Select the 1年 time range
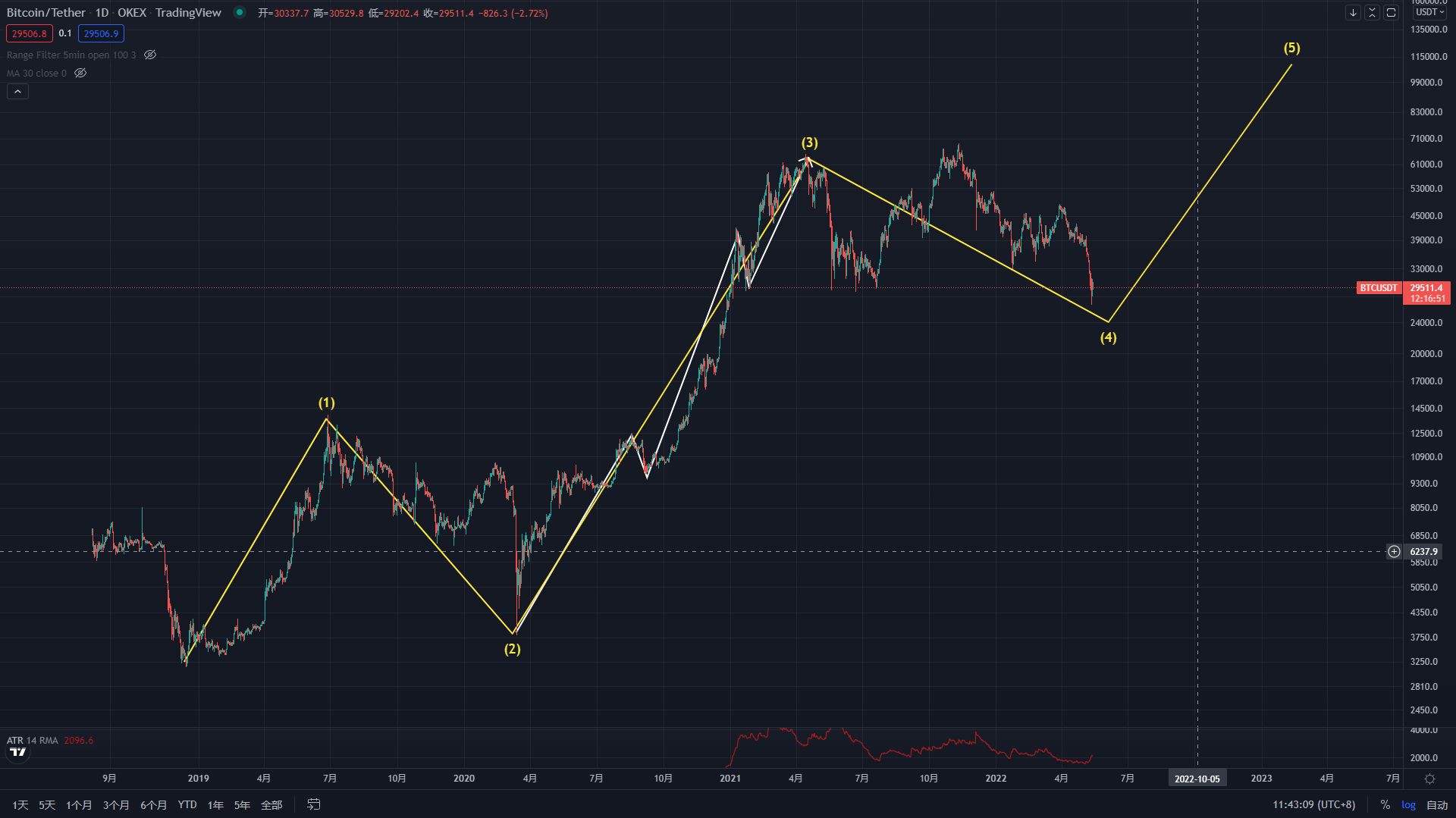 pyautogui.click(x=215, y=804)
